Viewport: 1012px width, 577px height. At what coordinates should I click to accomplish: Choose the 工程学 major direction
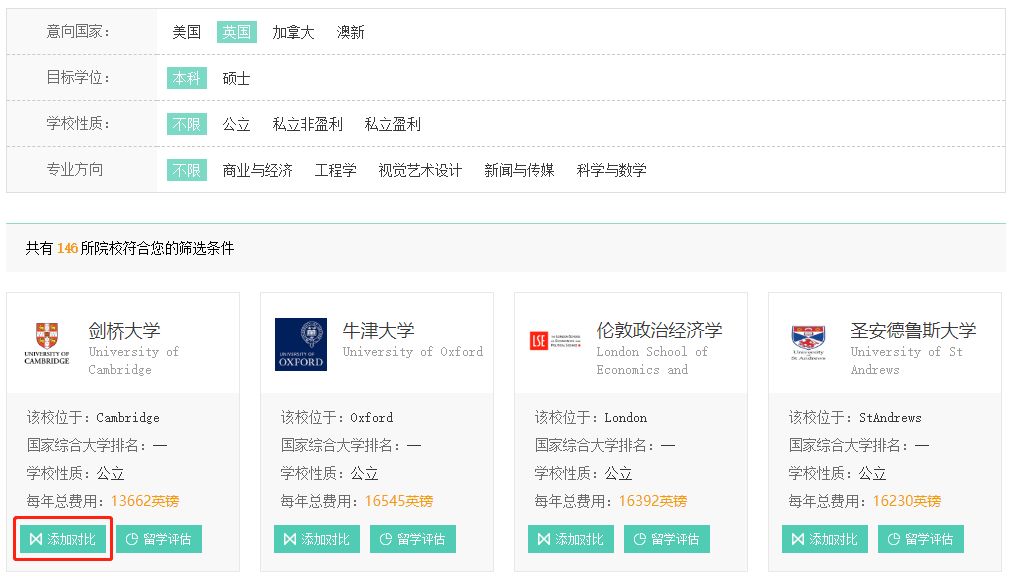[336, 170]
